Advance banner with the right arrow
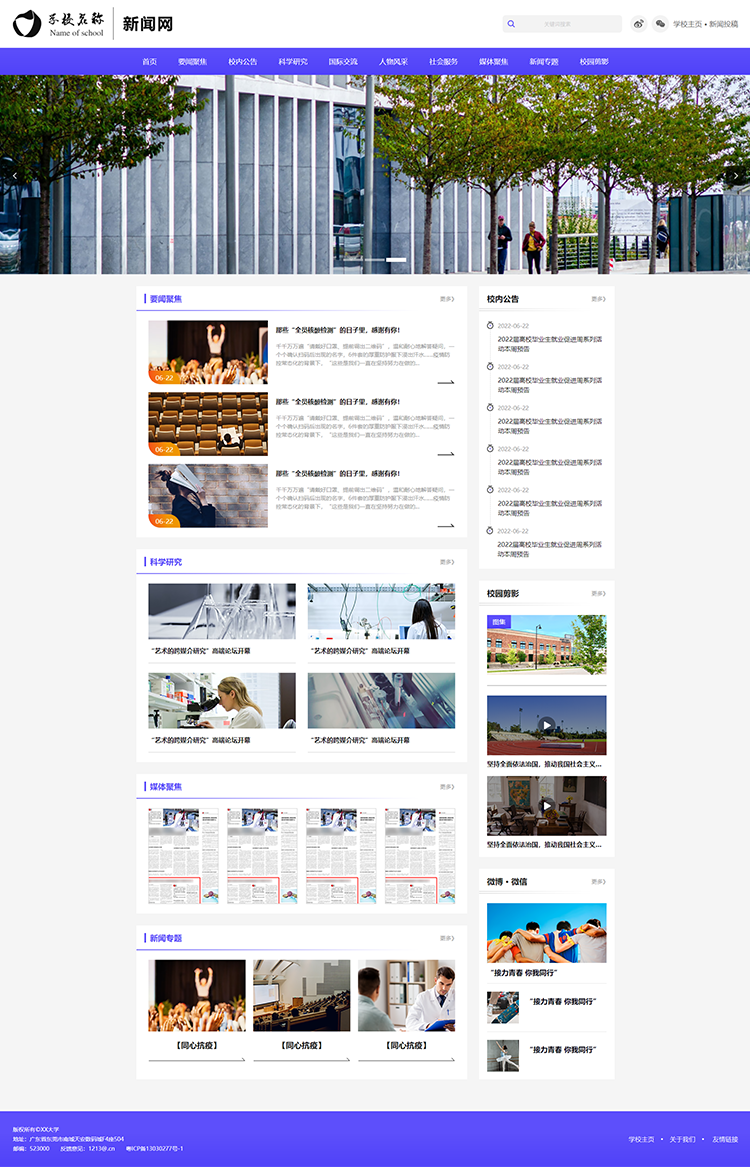This screenshot has height=1167, width=750. 736,175
